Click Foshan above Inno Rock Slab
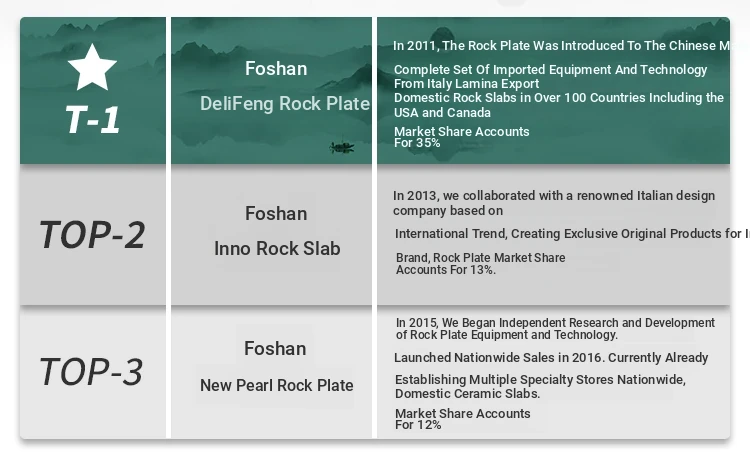 [276, 213]
